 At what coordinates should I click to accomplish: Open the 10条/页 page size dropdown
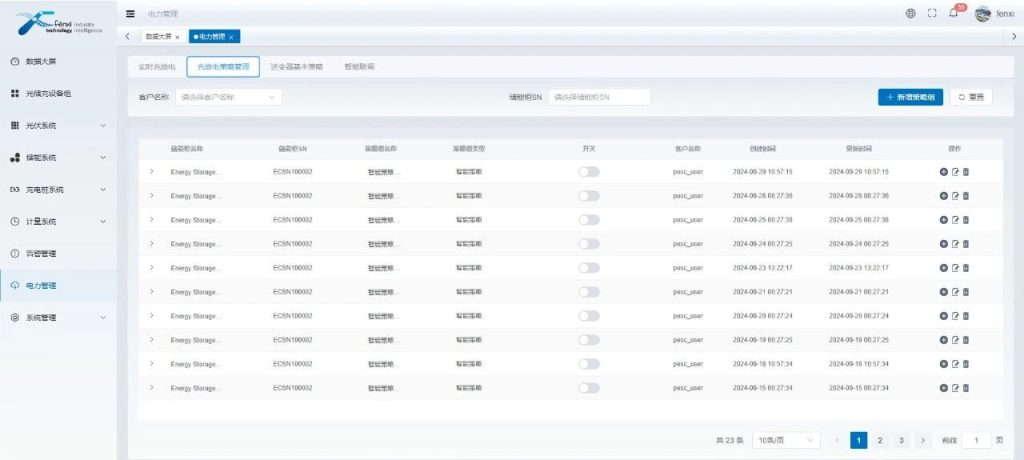click(784, 440)
